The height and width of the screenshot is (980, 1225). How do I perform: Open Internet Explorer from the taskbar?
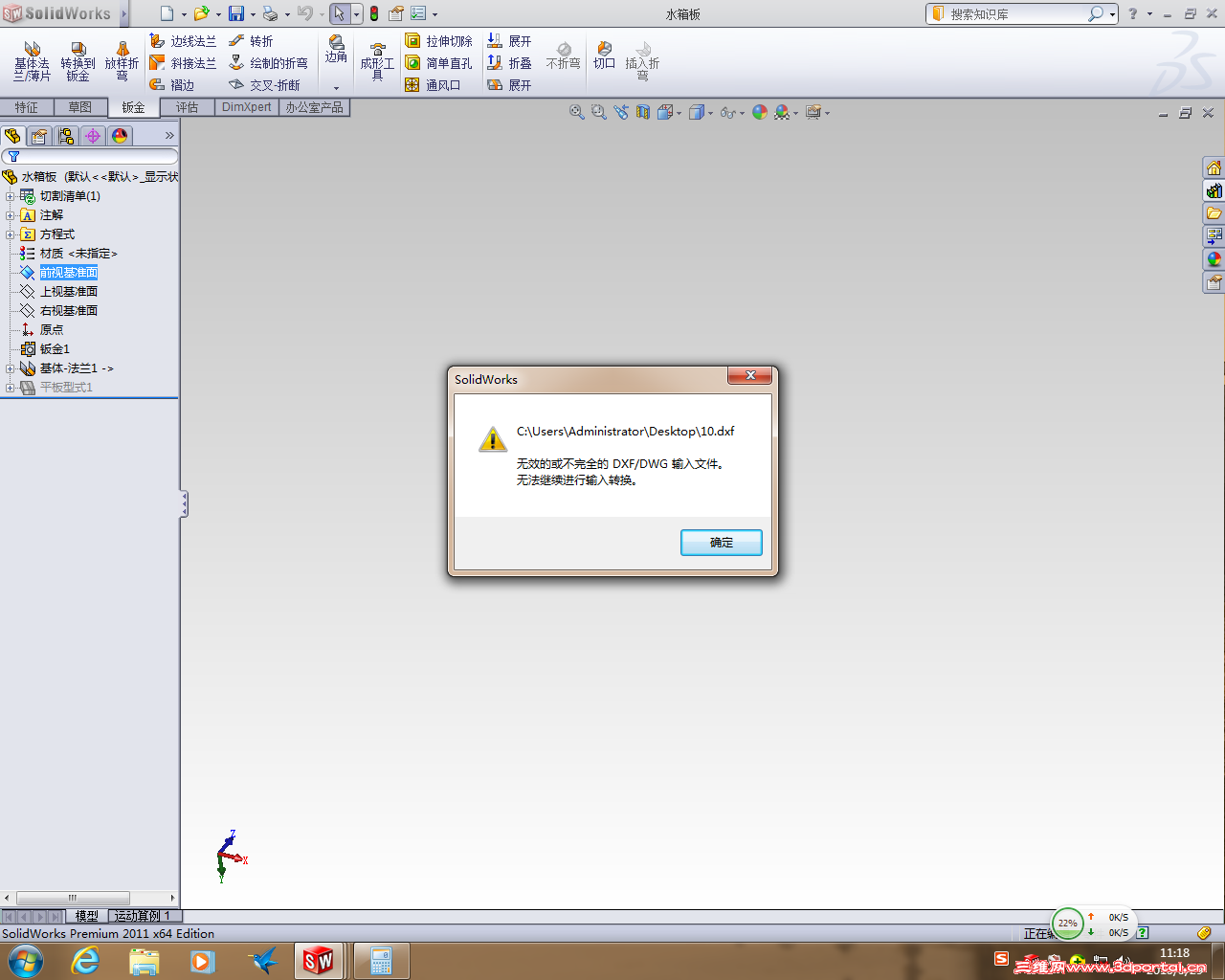(x=86, y=961)
